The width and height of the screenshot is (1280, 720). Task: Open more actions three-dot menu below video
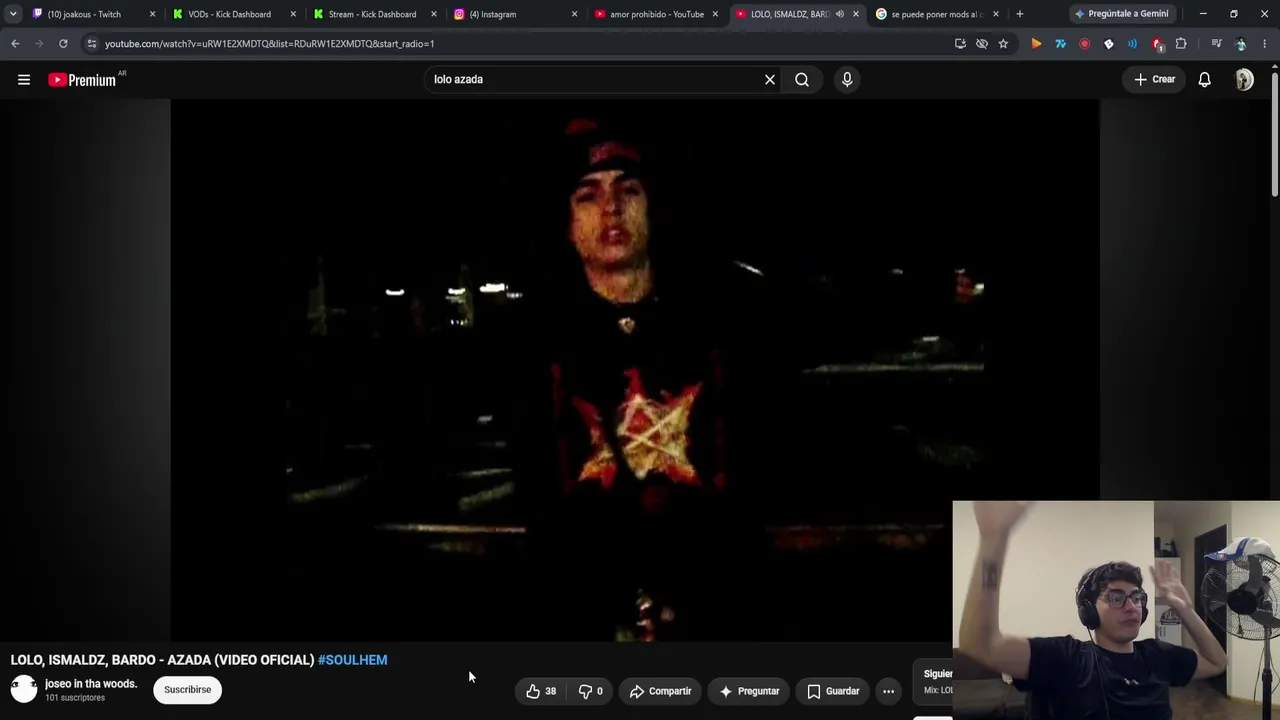coord(888,691)
